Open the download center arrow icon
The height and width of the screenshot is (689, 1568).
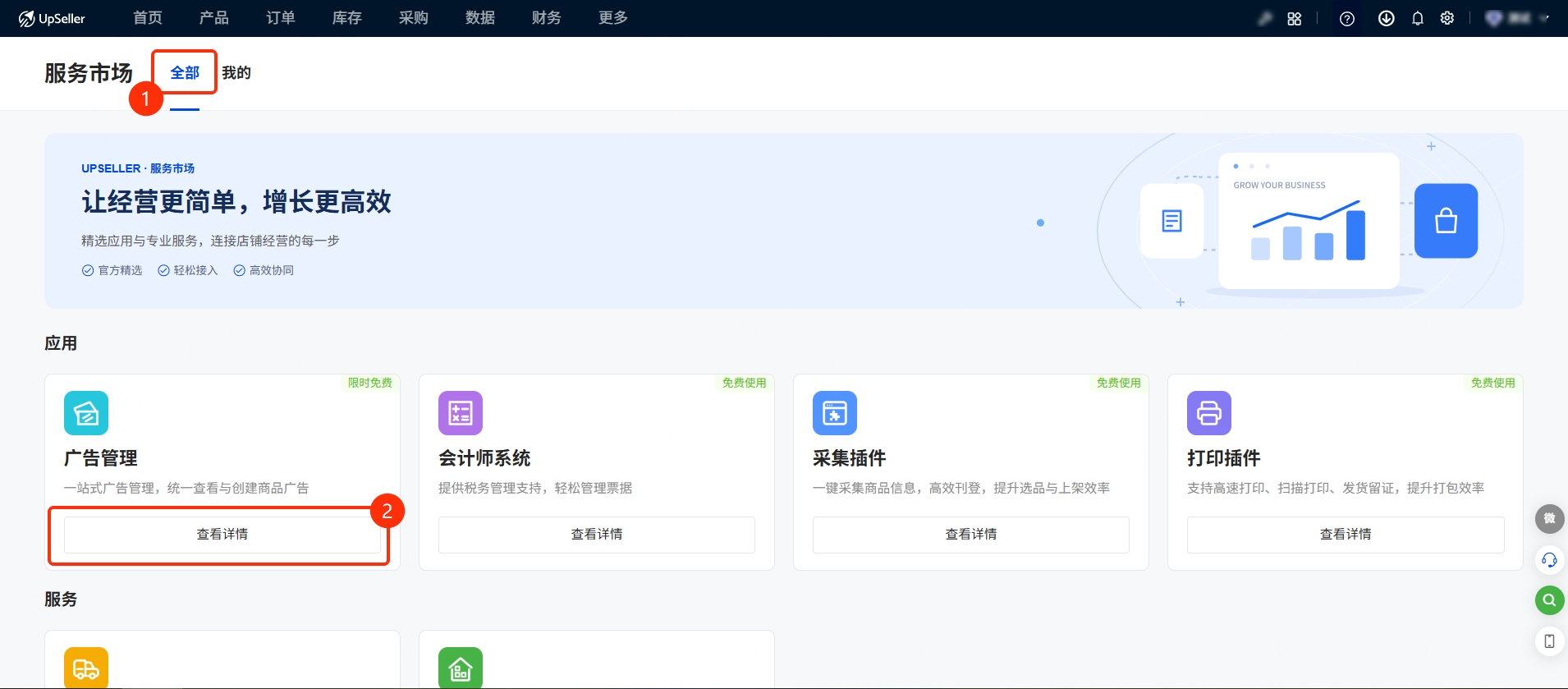(1387, 18)
